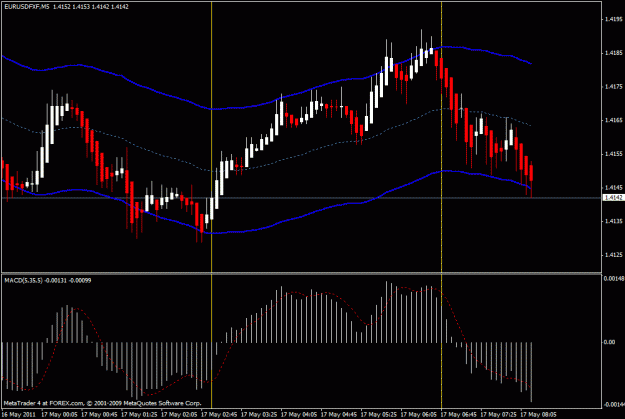Click the 17 May 01:25 time label
This screenshot has height=419, width=625.
click(x=139, y=415)
